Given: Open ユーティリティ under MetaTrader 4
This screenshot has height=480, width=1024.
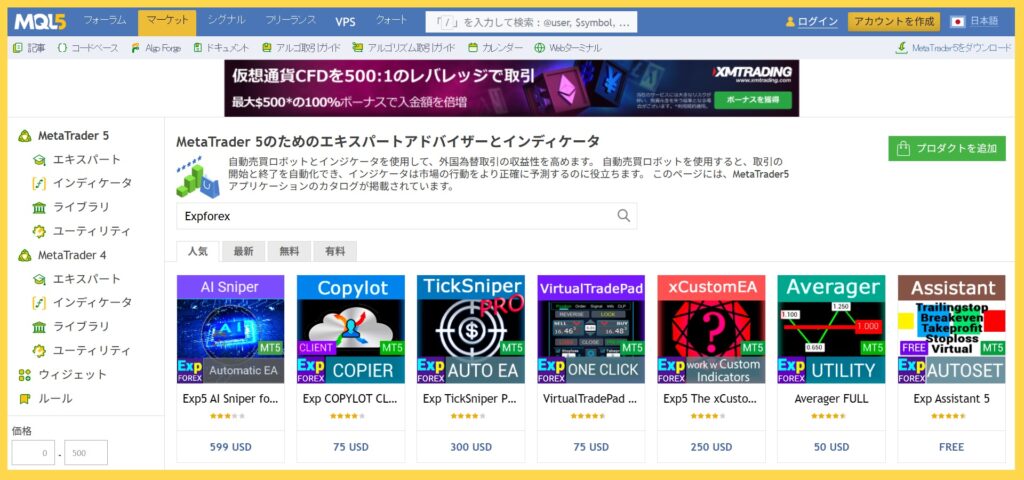Looking at the screenshot, I should (91, 351).
